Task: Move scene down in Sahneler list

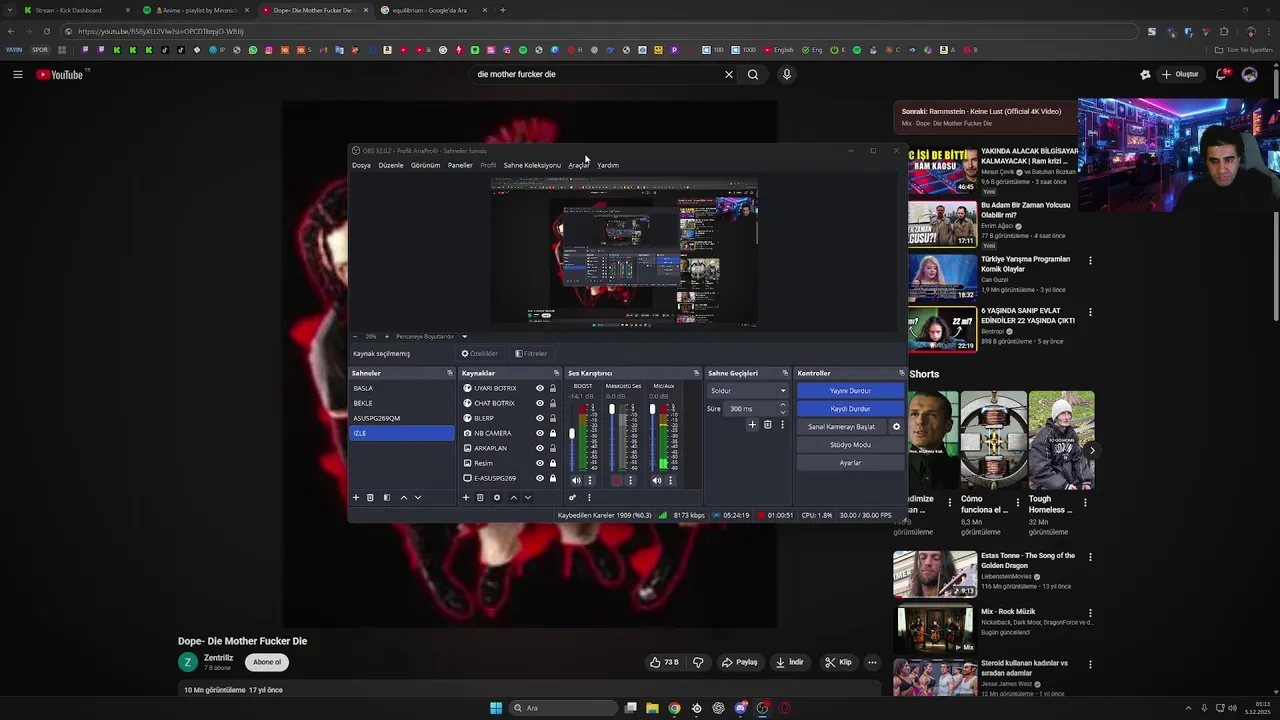Action: [418, 497]
